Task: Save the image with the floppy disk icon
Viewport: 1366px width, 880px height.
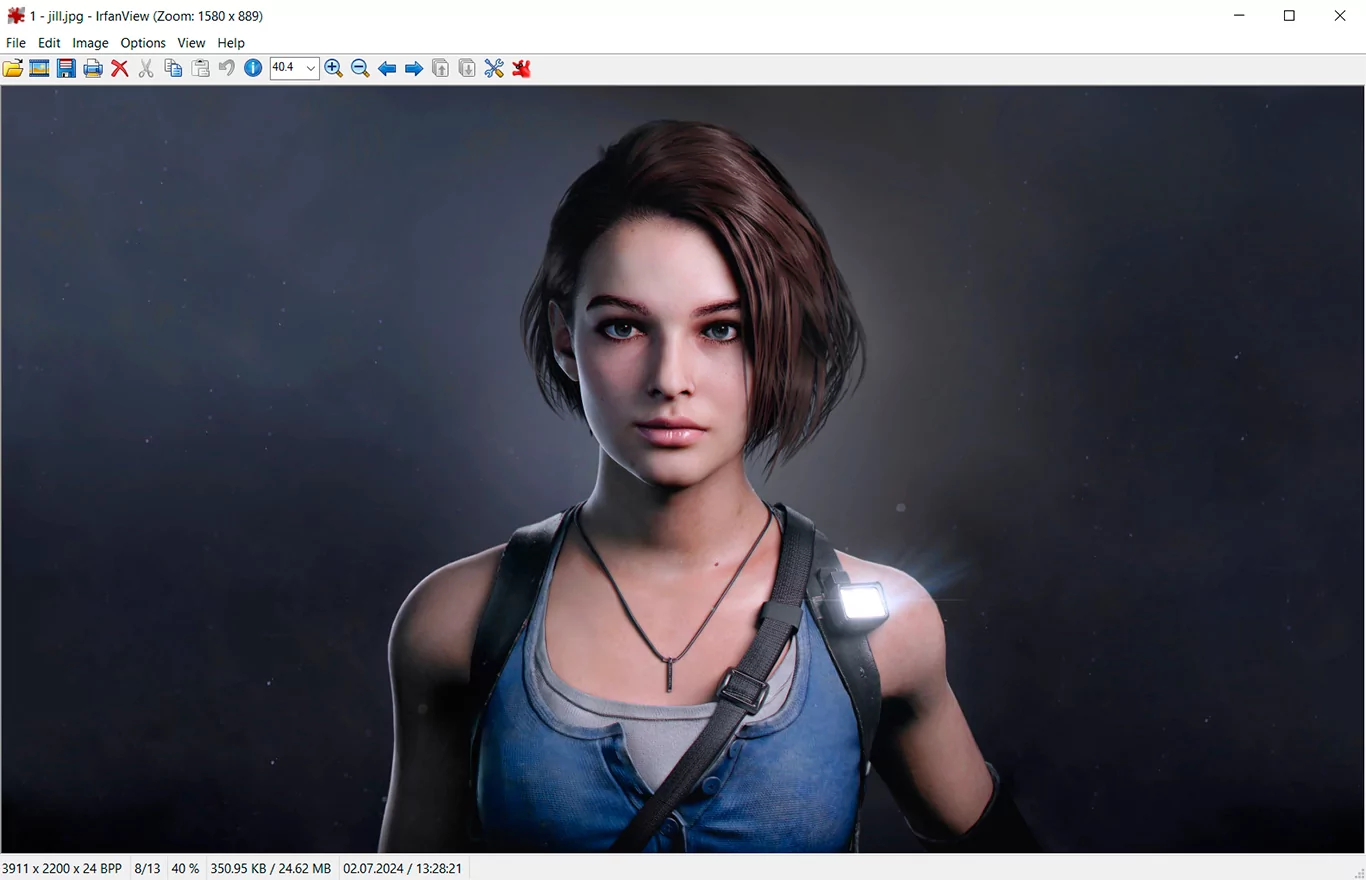Action: [66, 68]
